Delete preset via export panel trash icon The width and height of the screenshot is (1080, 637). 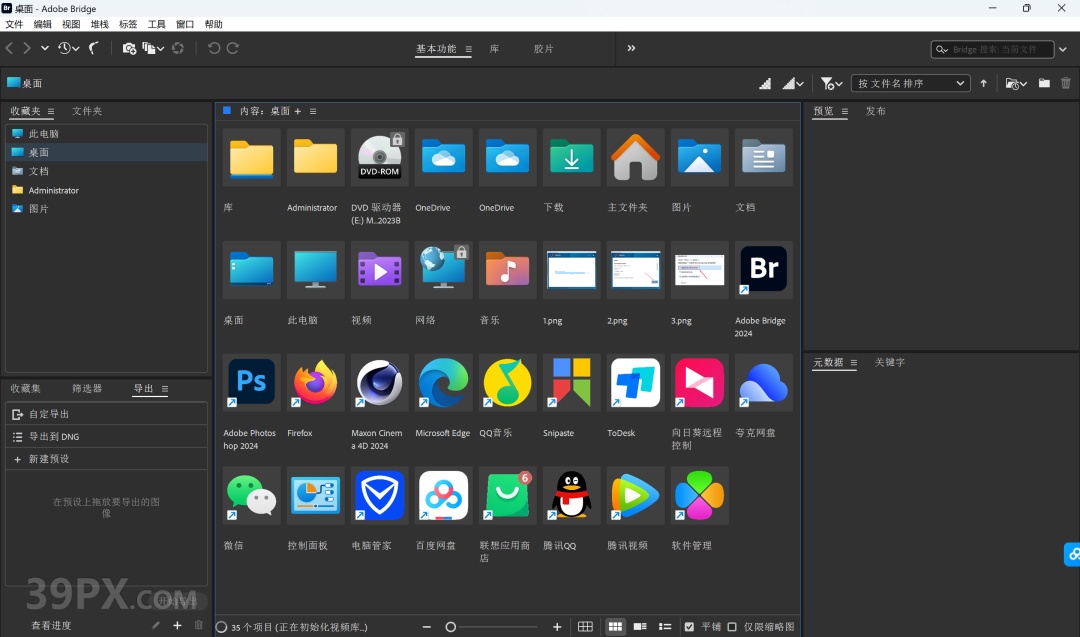198,625
